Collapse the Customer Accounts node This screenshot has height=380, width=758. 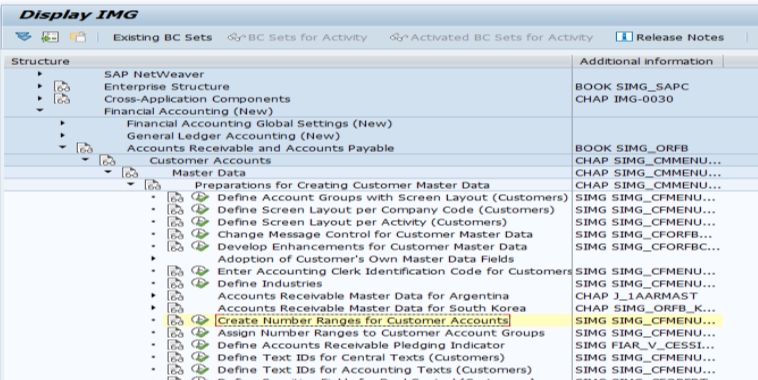click(x=85, y=160)
